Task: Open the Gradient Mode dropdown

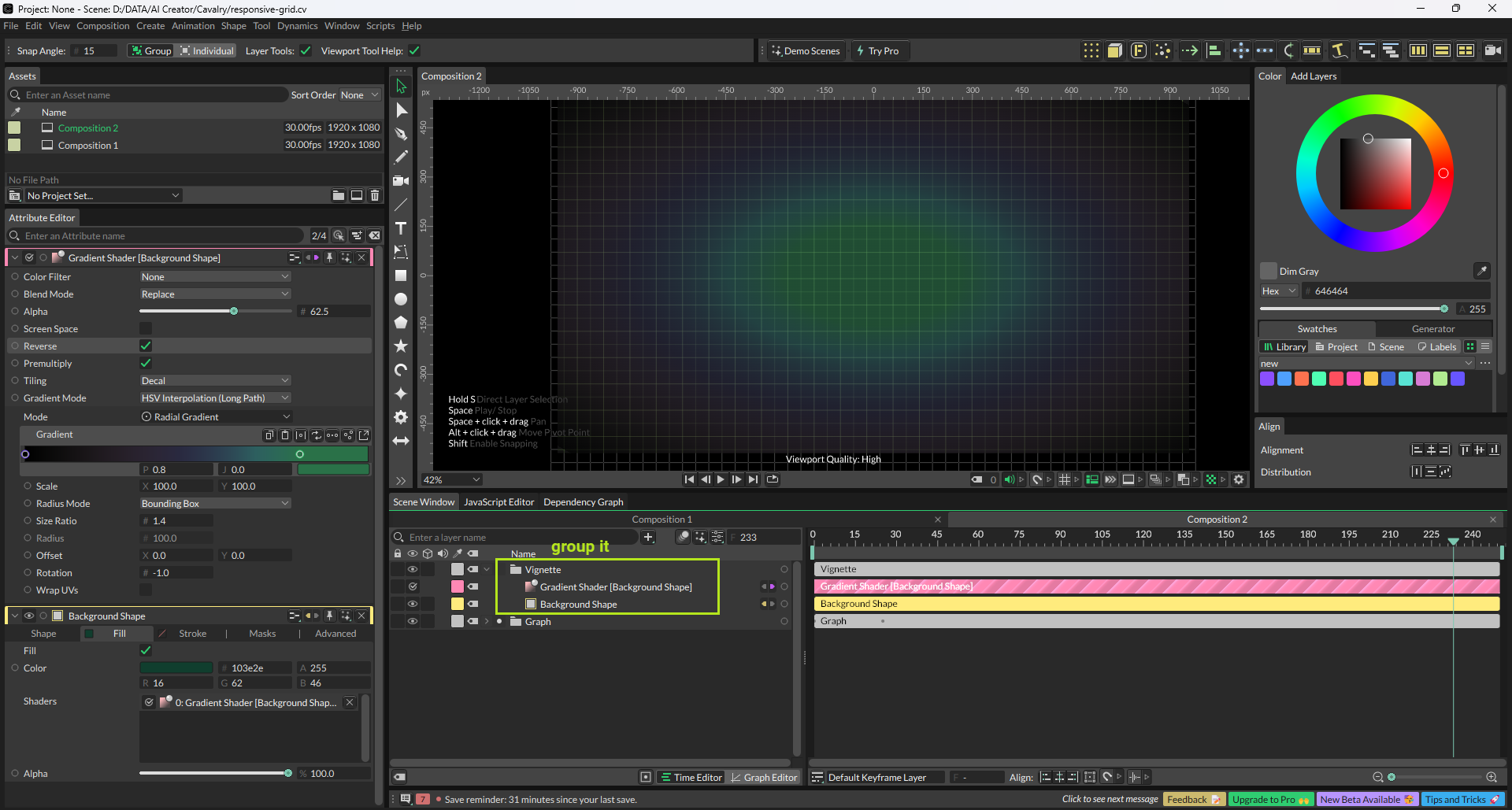Action: coord(215,398)
